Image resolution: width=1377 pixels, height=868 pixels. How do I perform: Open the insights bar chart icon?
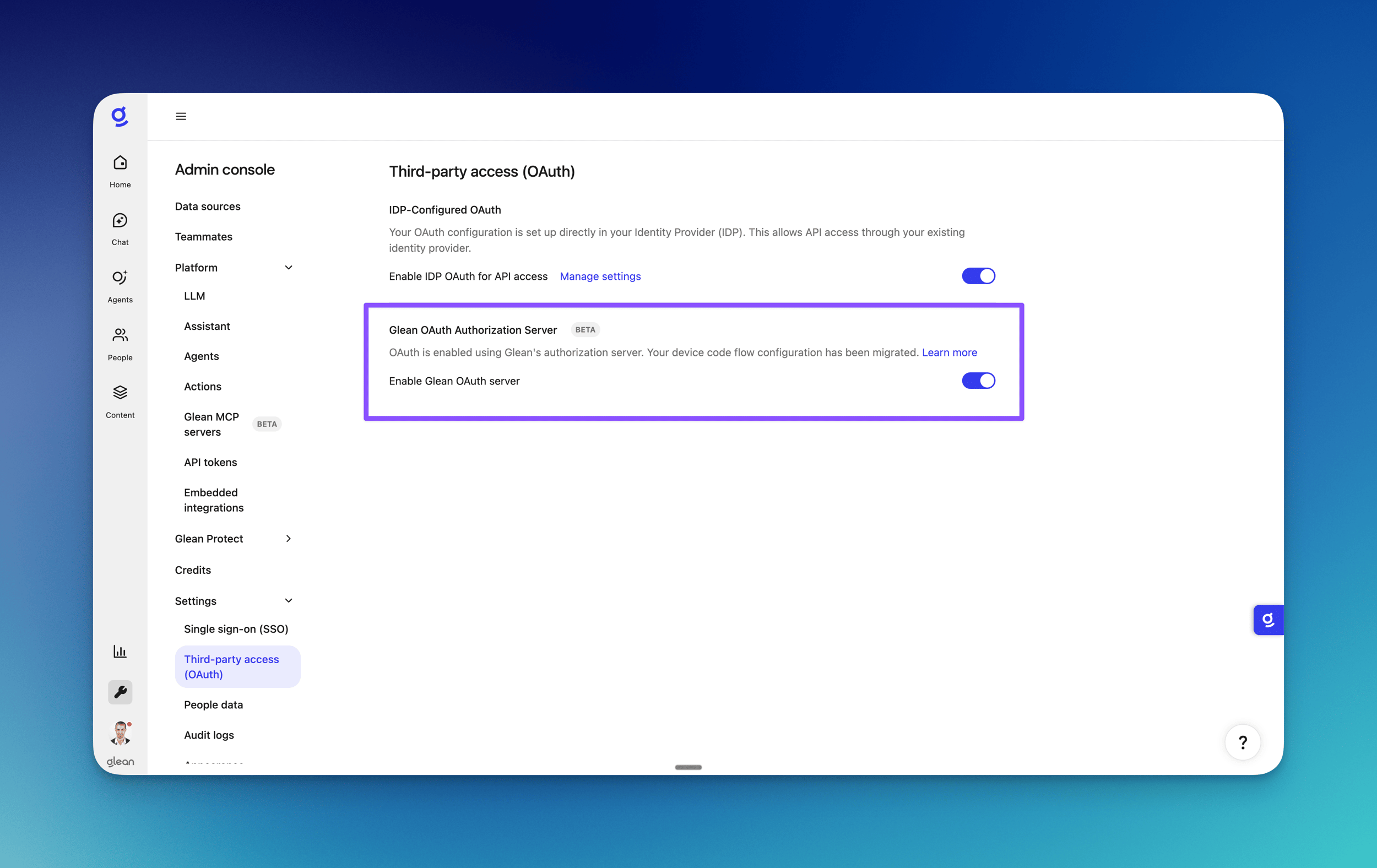(x=120, y=652)
